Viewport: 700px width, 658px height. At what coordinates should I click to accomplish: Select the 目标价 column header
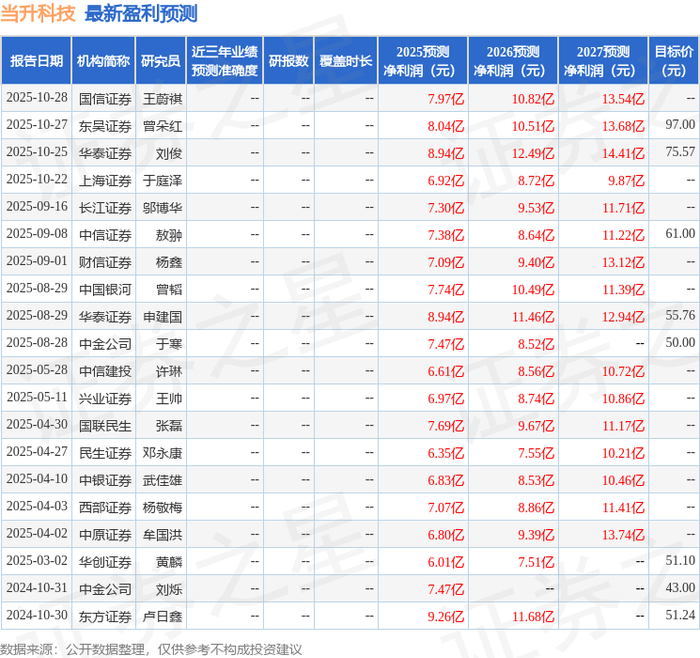(x=674, y=61)
